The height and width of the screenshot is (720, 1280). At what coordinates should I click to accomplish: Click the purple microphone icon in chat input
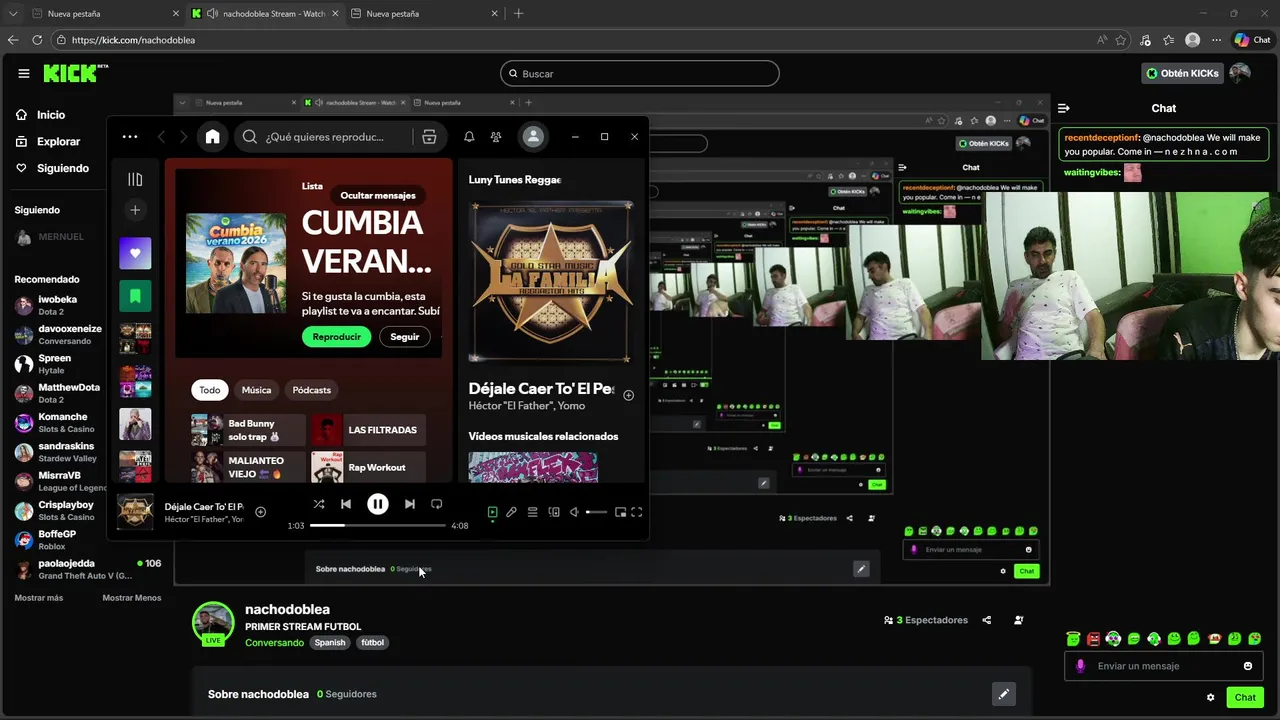coord(1080,666)
